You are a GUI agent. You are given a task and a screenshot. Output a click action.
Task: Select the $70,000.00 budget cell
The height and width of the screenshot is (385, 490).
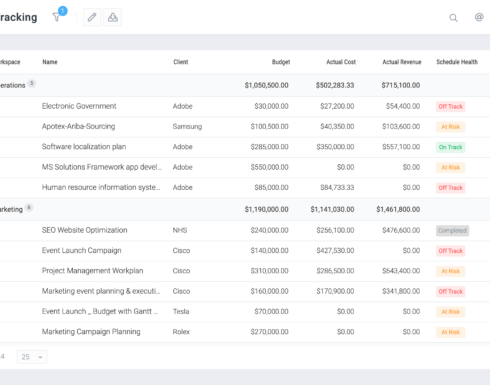coord(271,312)
